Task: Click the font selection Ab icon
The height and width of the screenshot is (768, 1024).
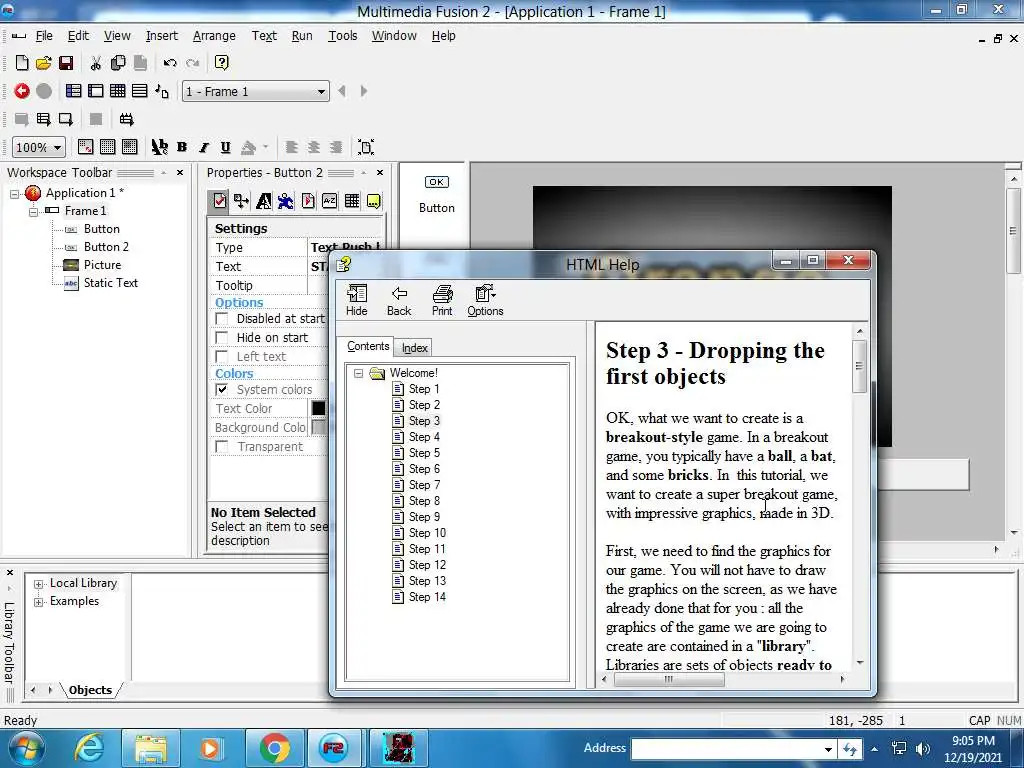Action: pos(160,147)
